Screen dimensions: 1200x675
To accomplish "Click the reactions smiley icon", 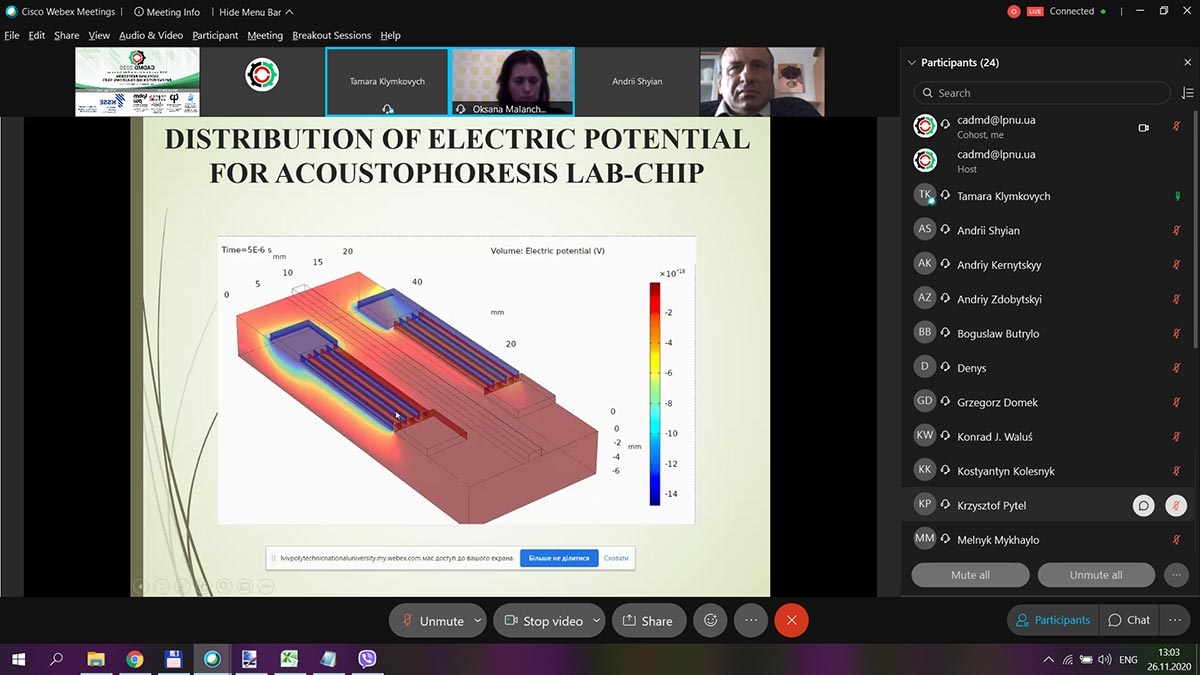I will click(711, 620).
